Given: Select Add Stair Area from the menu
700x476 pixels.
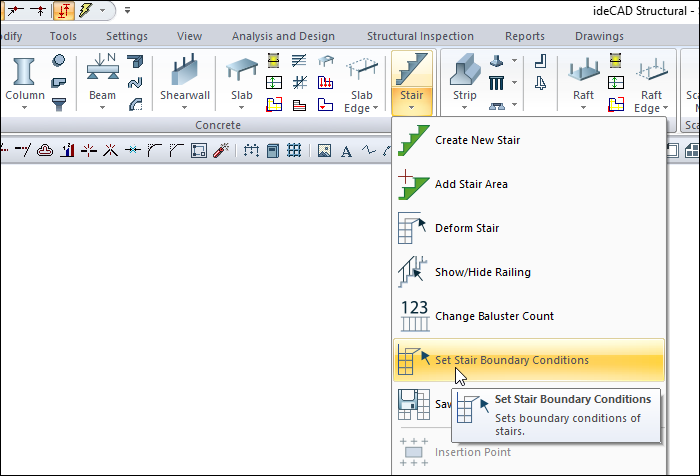Looking at the screenshot, I should pos(470,184).
